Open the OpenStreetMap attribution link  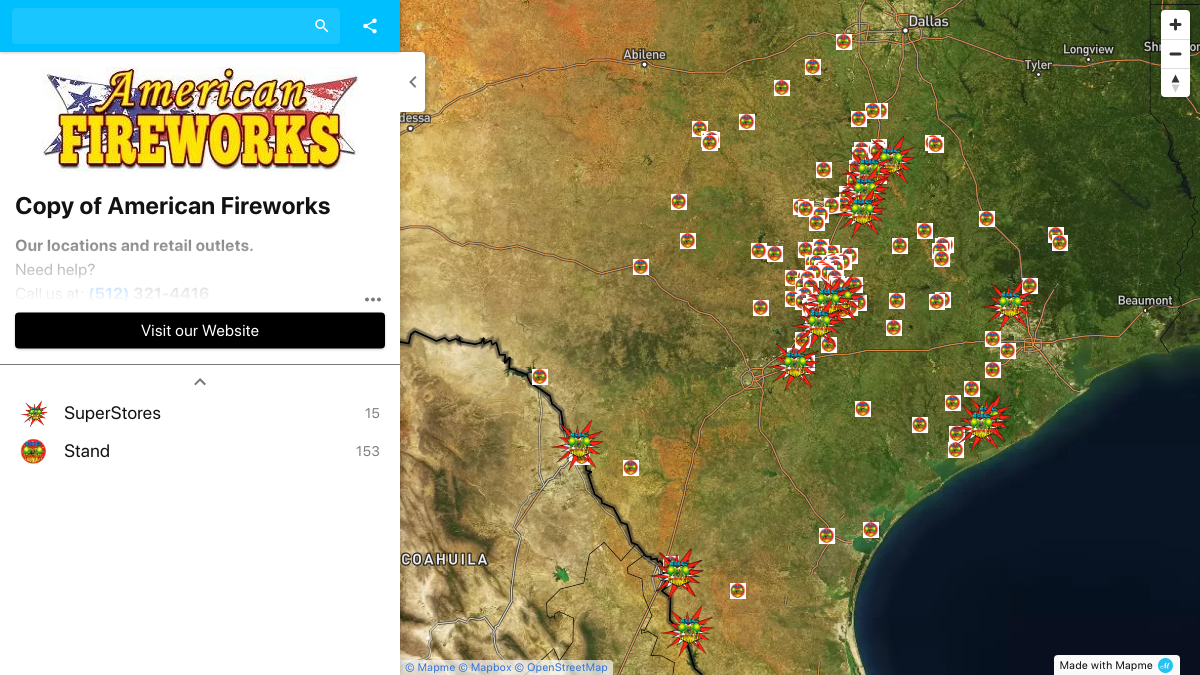(x=567, y=667)
